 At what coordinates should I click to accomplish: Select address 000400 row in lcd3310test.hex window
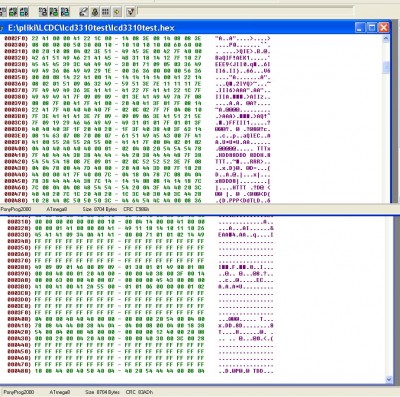137,149
